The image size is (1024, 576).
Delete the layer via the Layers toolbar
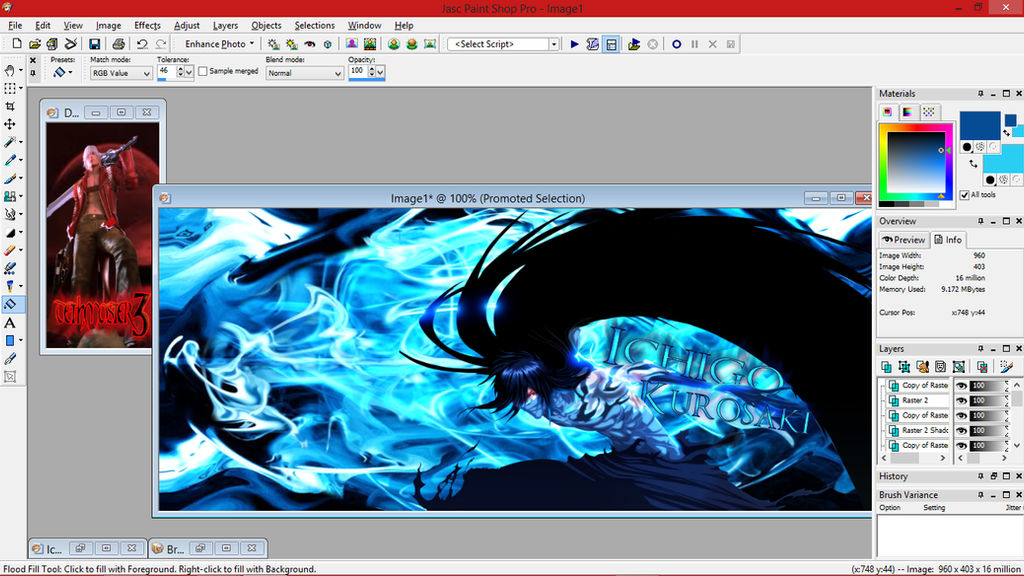pyautogui.click(x=982, y=367)
